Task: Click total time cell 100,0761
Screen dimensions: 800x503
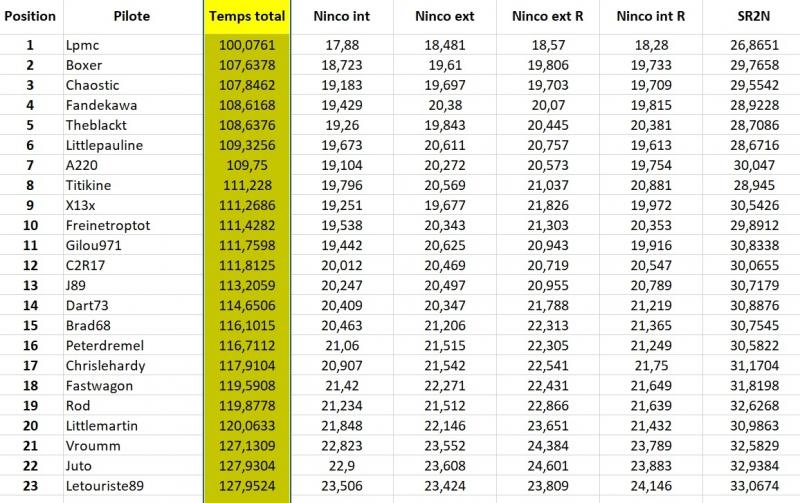Action: [x=247, y=45]
